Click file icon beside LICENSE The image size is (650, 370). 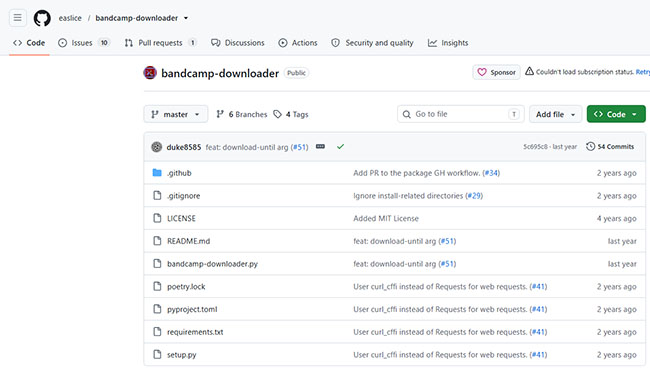click(157, 218)
